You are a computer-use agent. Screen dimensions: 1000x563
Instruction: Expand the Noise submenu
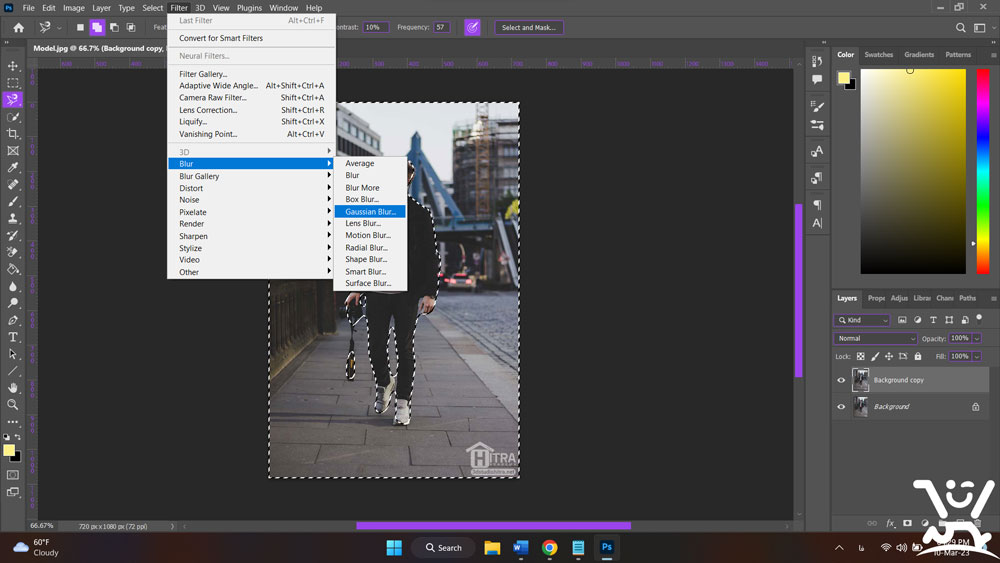tap(251, 200)
